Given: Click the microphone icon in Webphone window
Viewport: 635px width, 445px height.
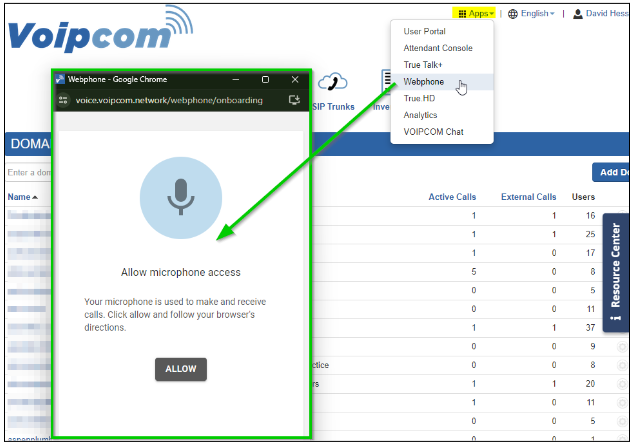Looking at the screenshot, I should point(181,198).
